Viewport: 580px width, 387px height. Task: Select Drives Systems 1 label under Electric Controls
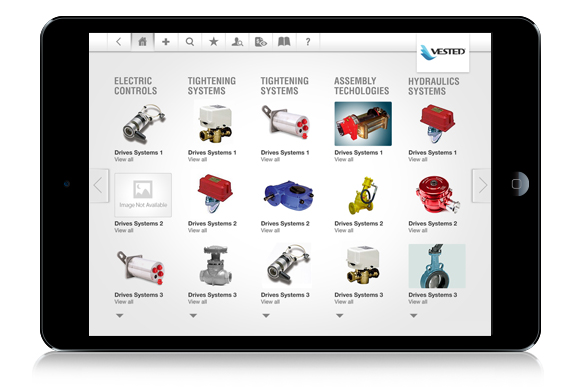coord(138,152)
